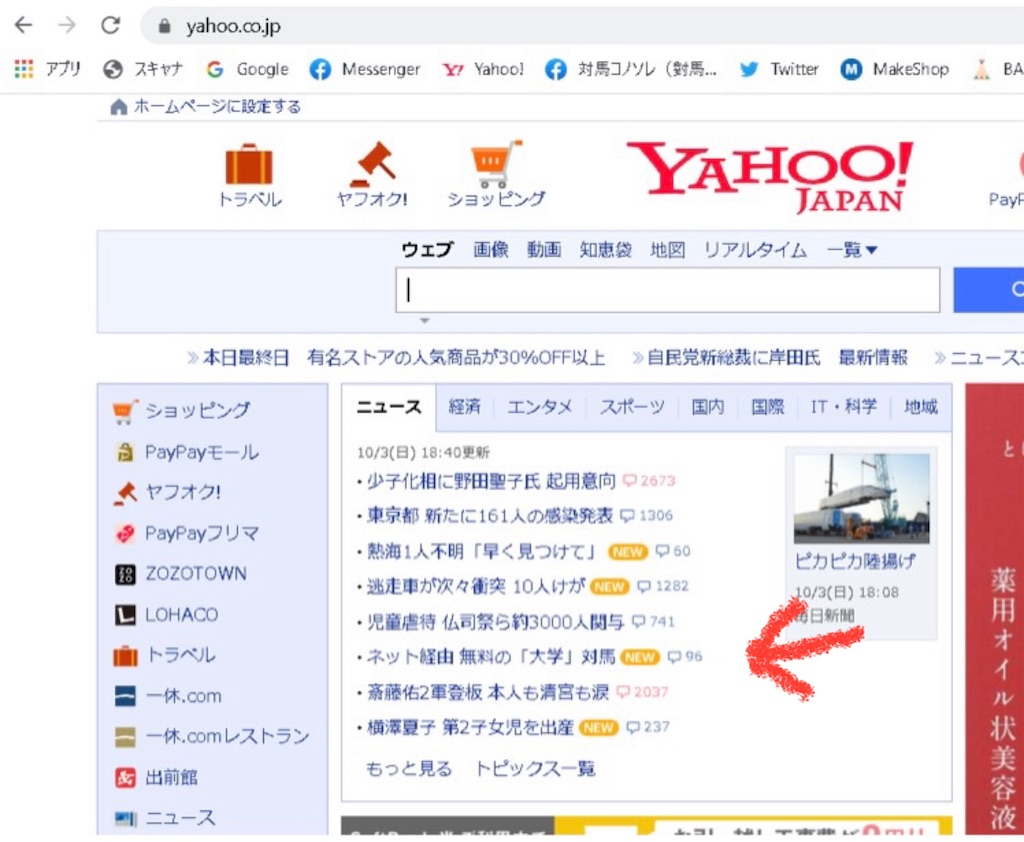Expand the 一覧 search category dropdown

click(x=852, y=250)
